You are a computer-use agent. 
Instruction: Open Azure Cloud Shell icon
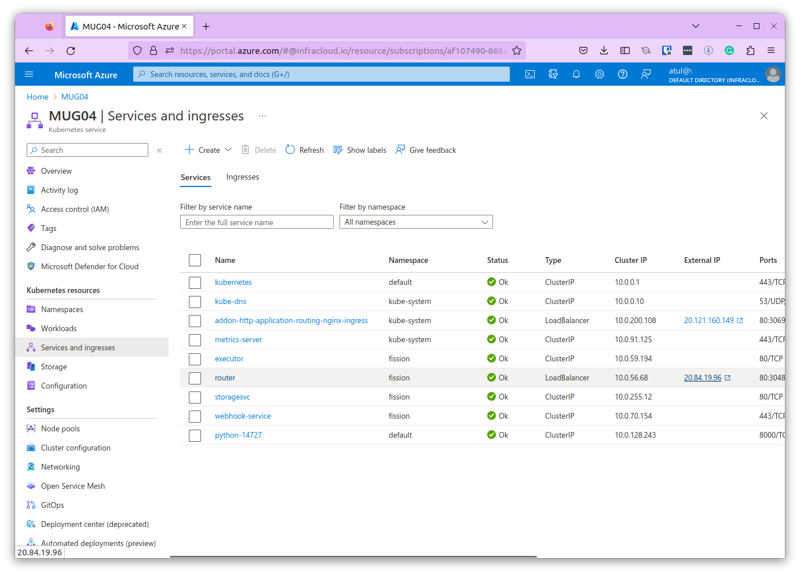coord(530,74)
